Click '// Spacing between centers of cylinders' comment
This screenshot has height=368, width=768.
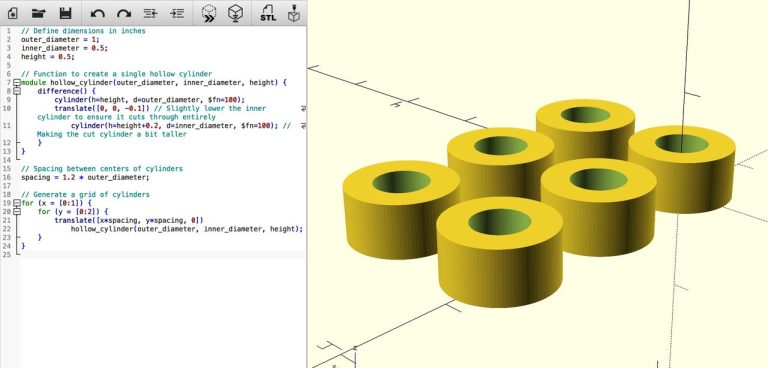(102, 169)
